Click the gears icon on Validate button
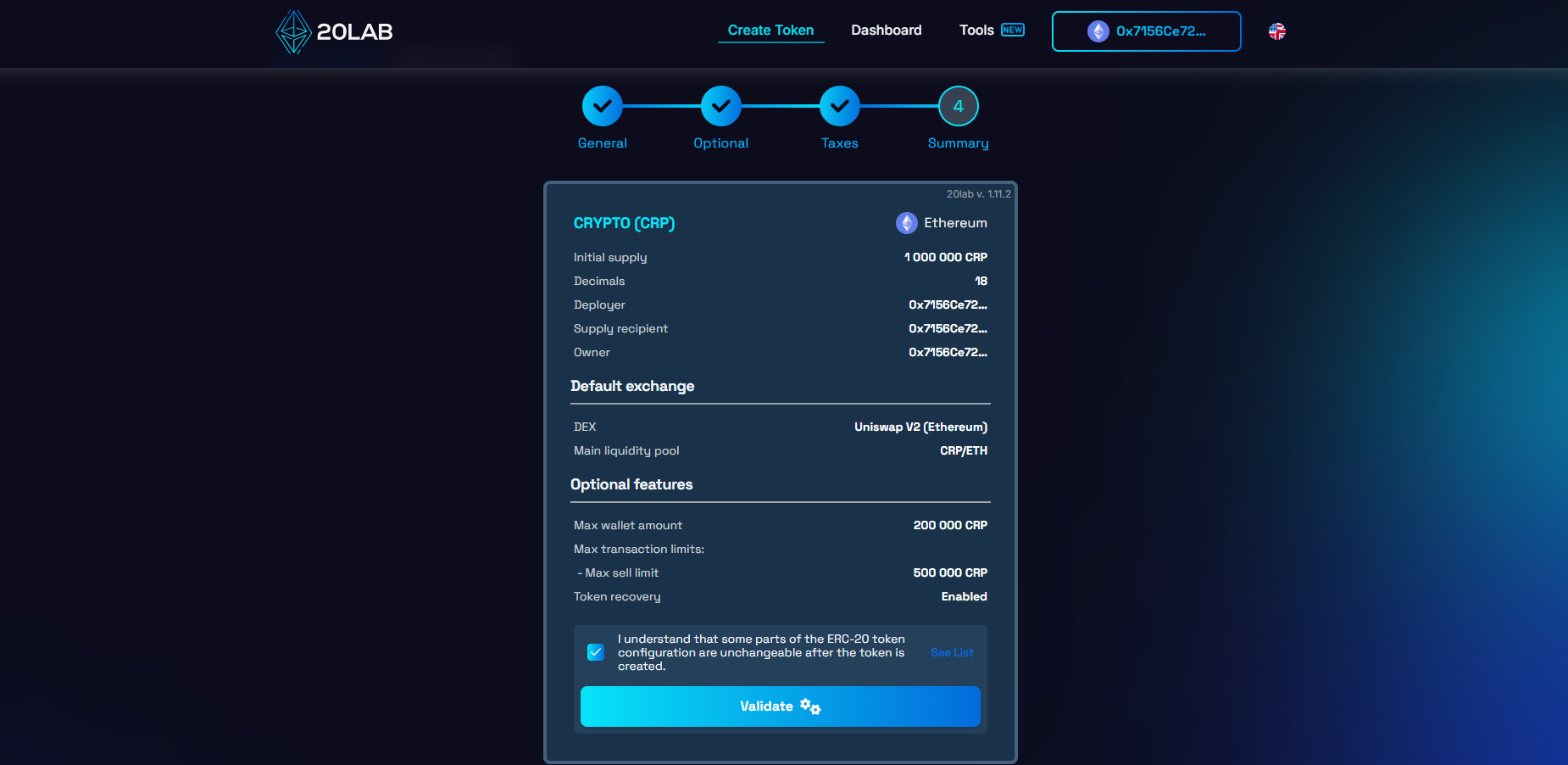 click(810, 706)
